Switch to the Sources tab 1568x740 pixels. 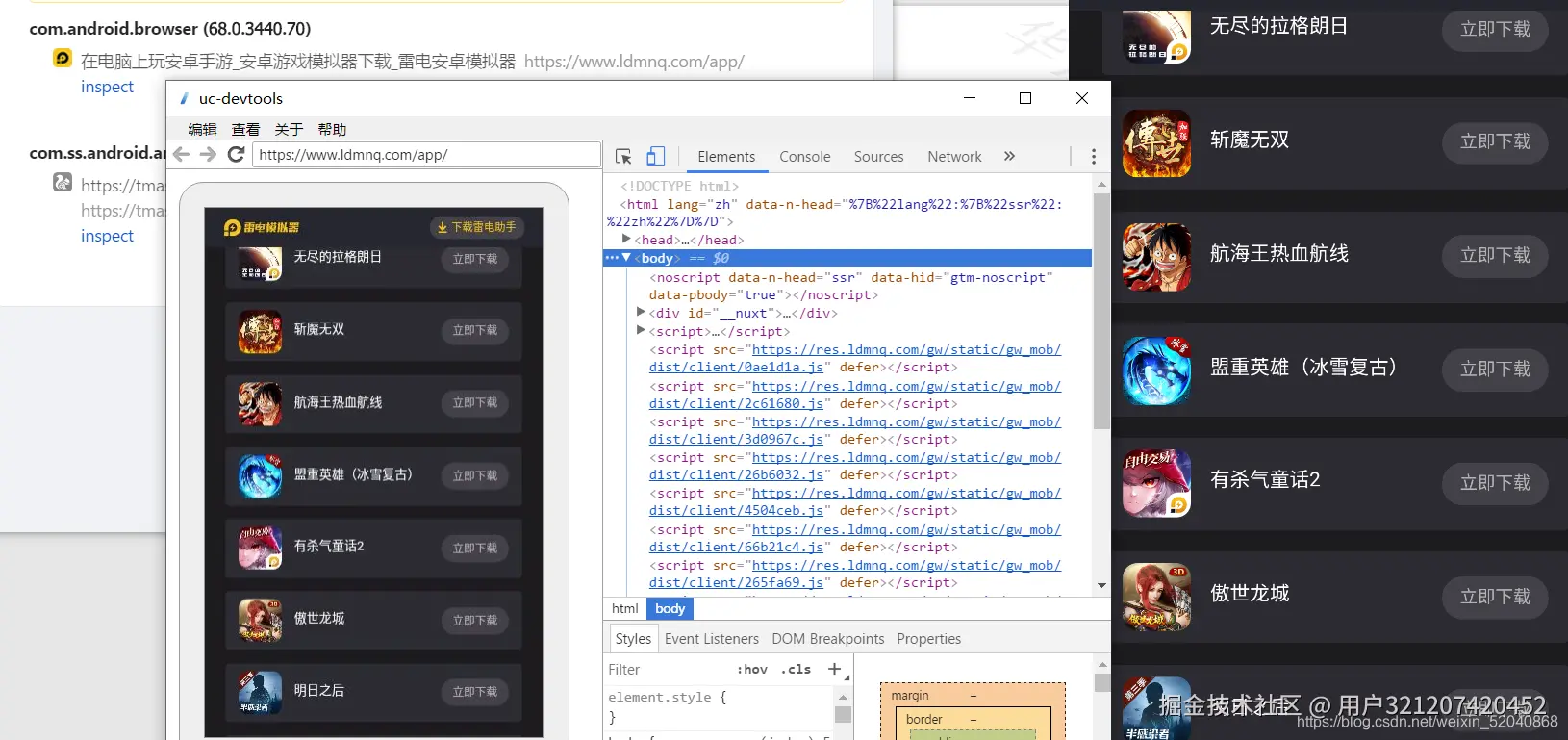tap(878, 157)
